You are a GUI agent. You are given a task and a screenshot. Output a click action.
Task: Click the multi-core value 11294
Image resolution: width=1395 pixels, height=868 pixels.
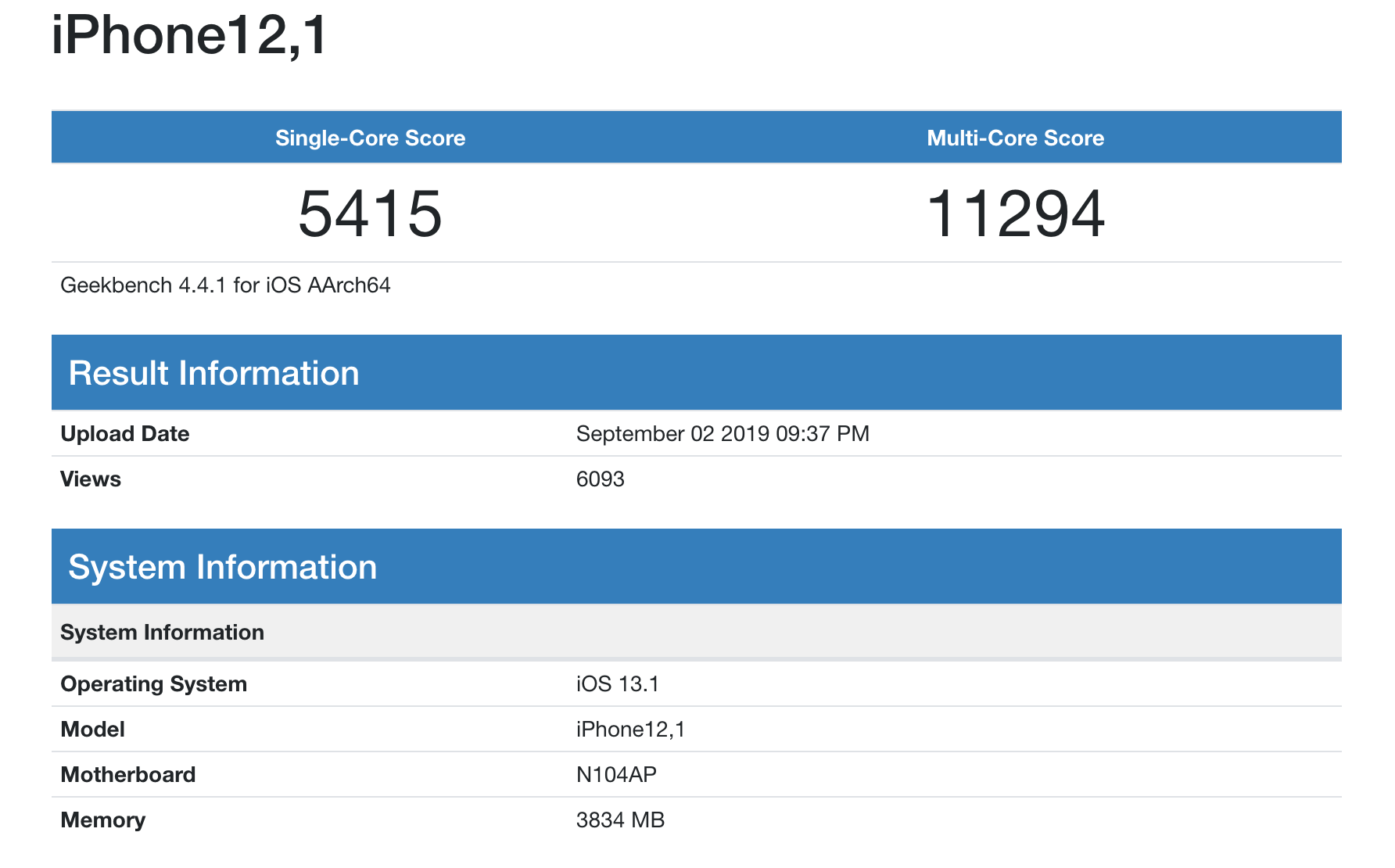click(1015, 213)
